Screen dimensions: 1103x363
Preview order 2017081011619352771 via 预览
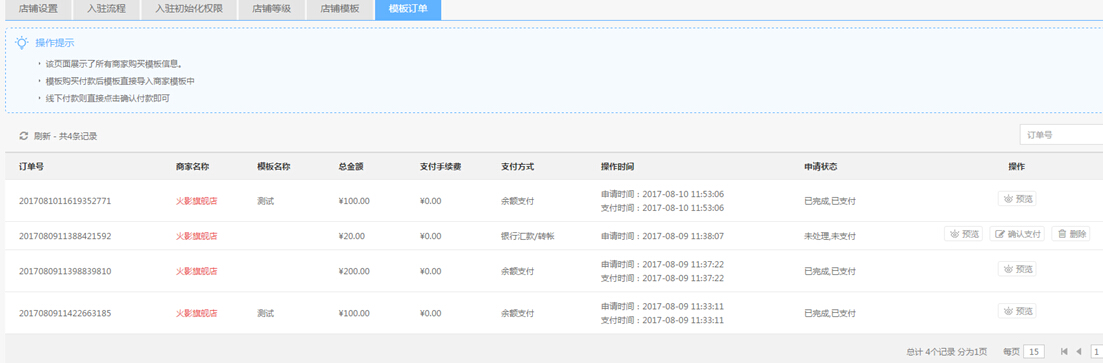[1016, 199]
